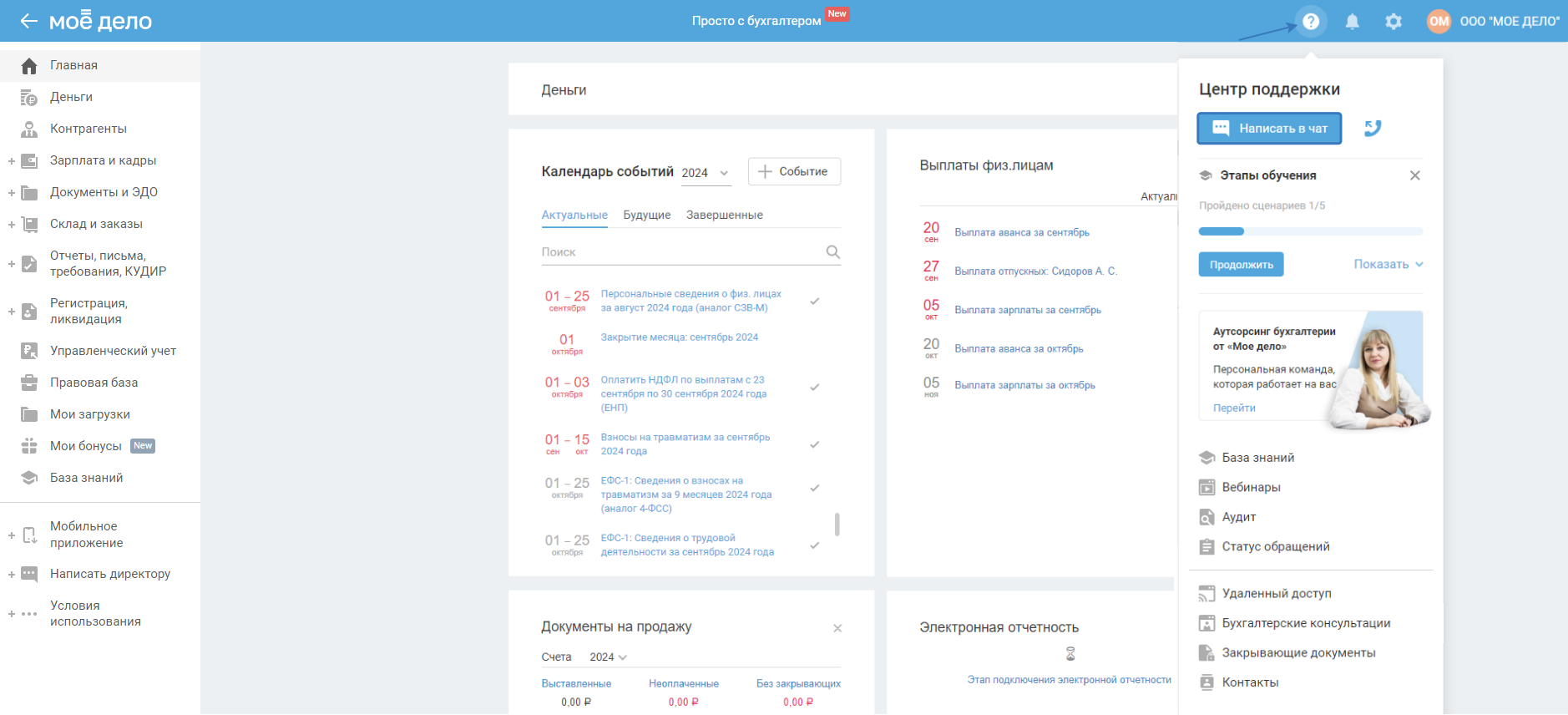Mark Взносы на травматизм event as done

point(815,444)
